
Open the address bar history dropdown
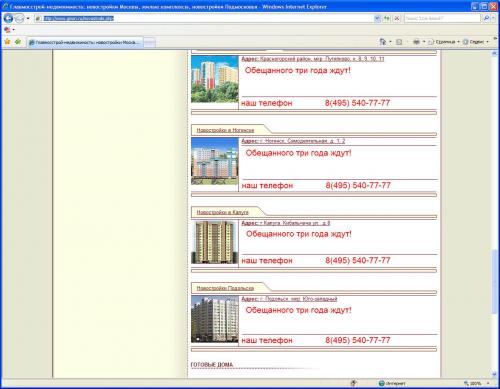click(x=377, y=18)
